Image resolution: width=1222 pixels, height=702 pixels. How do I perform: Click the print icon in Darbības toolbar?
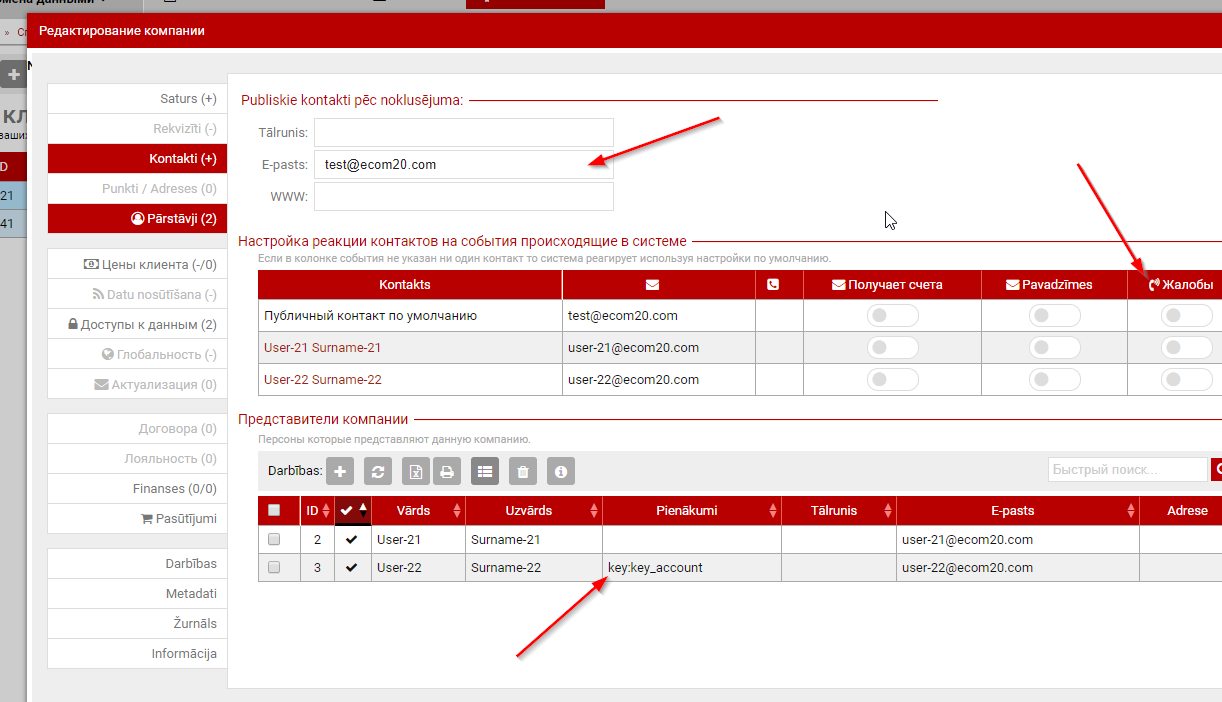(447, 472)
